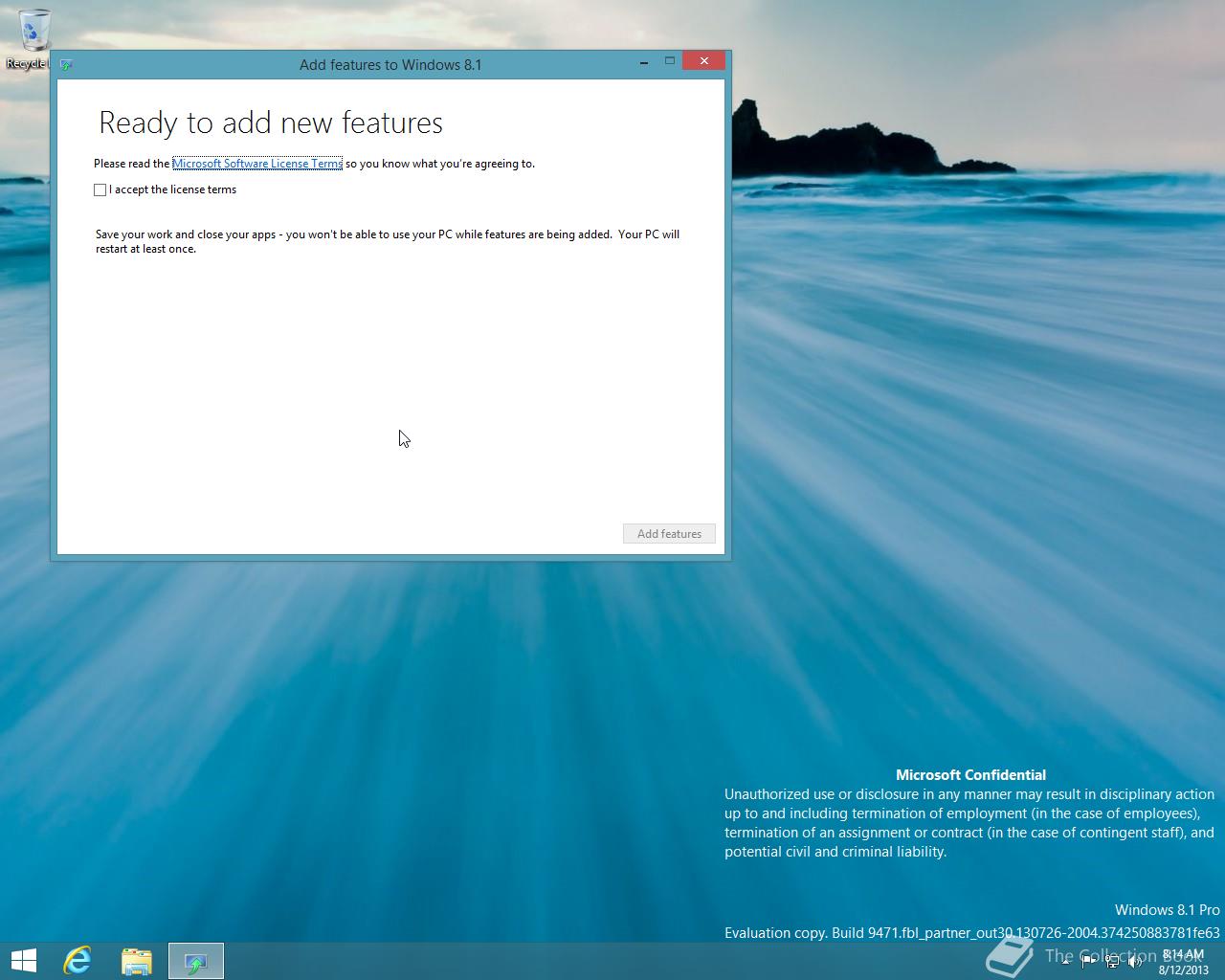Click the 'Windows 8.1 Pro' desktop text
Viewport: 1225px width, 980px height.
coord(1168,910)
